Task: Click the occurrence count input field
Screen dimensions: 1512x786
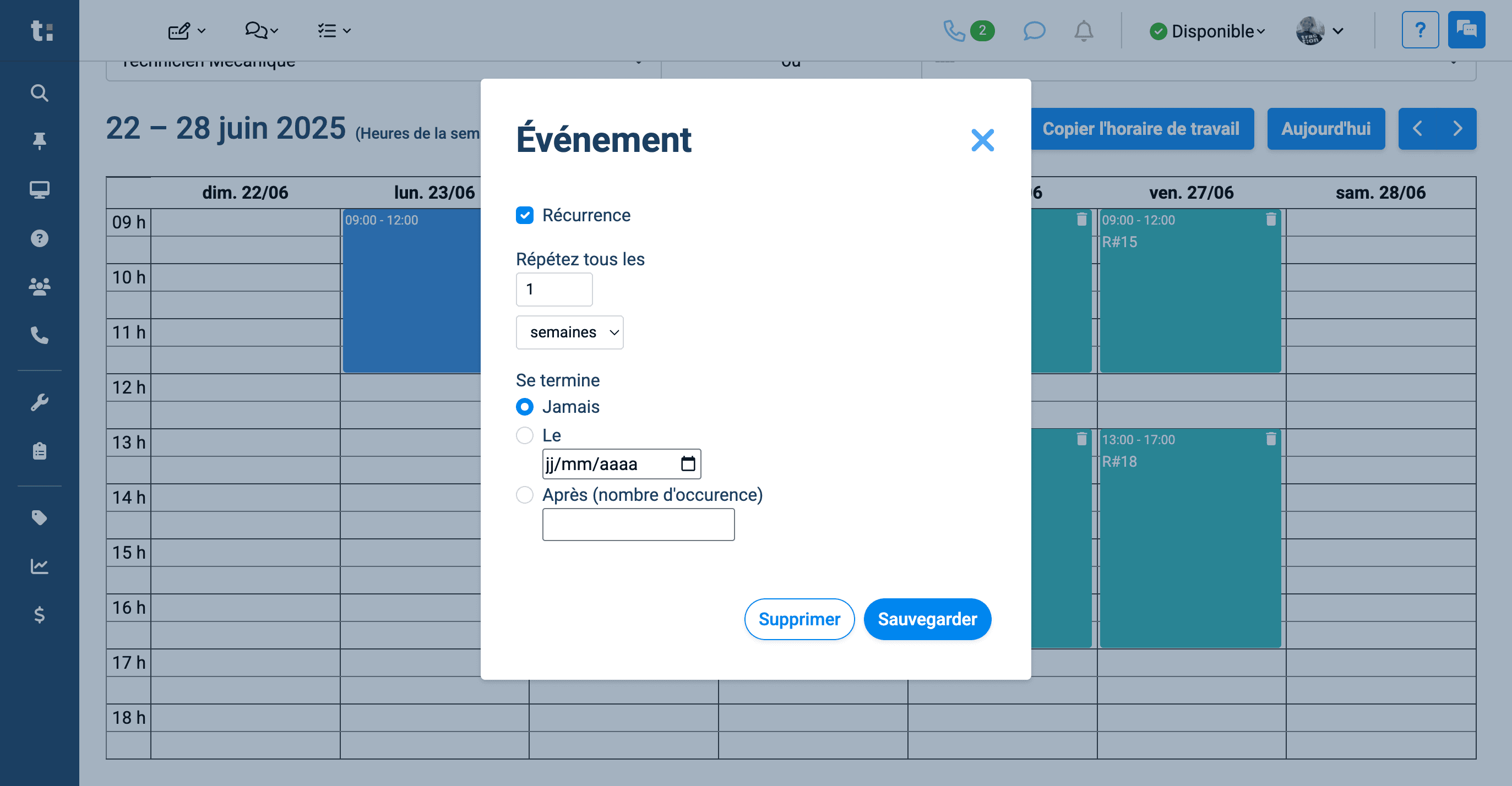Action: point(638,524)
